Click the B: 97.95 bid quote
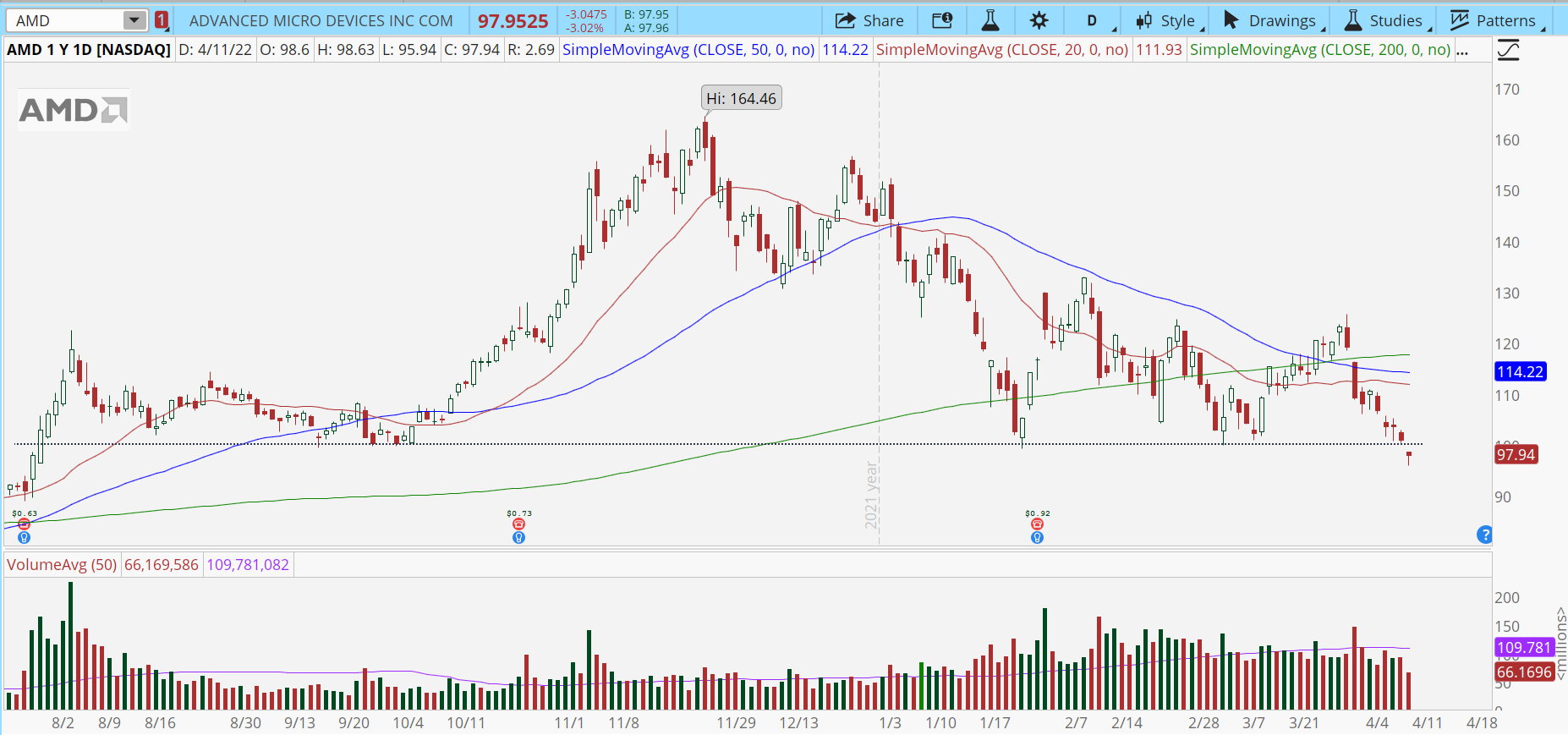Viewport: 1568px width, 735px height. [646, 14]
